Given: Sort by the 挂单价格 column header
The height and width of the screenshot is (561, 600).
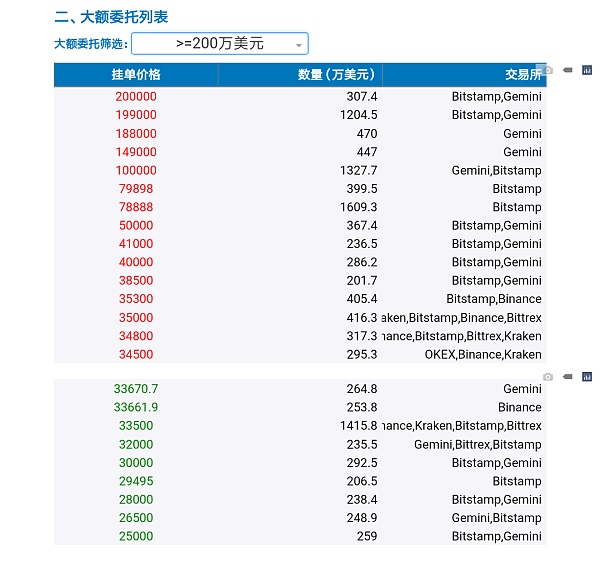Looking at the screenshot, I should pyautogui.click(x=136, y=75).
